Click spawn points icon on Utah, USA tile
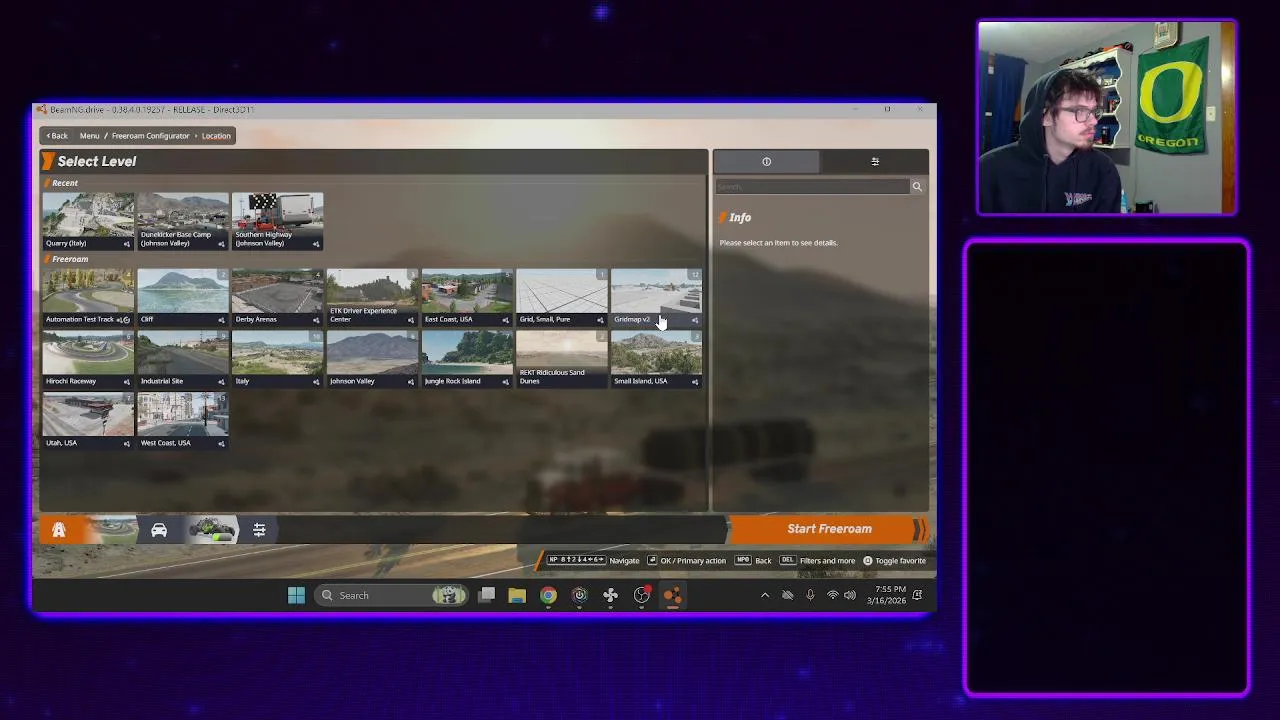This screenshot has height=720, width=1280. click(x=126, y=443)
